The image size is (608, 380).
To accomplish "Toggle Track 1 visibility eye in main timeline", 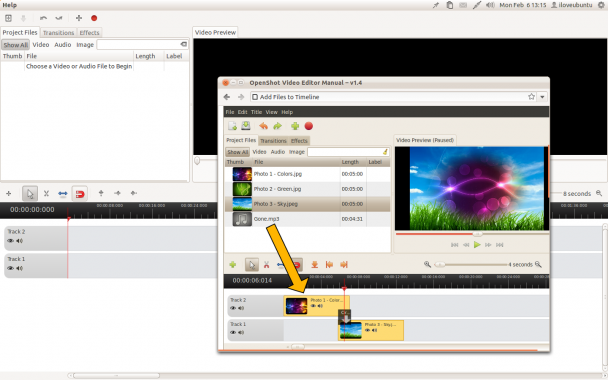I will pos(10,268).
